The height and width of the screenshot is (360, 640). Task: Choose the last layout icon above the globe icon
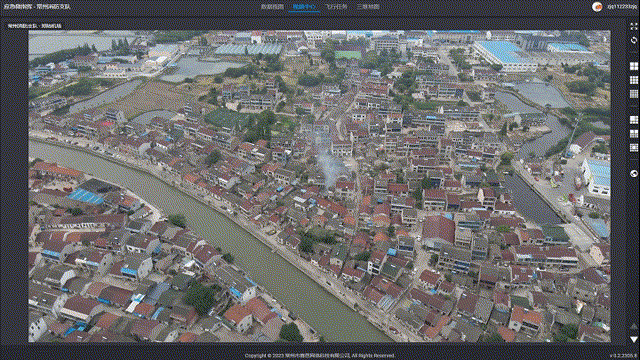(633, 147)
